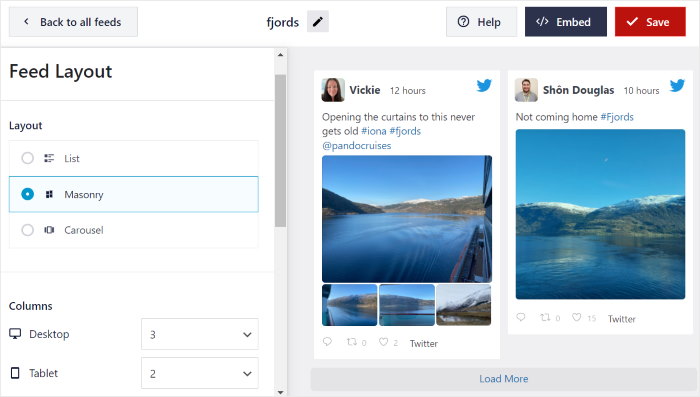The image size is (700, 397).
Task: Click Vickie's profile avatar
Action: [333, 90]
